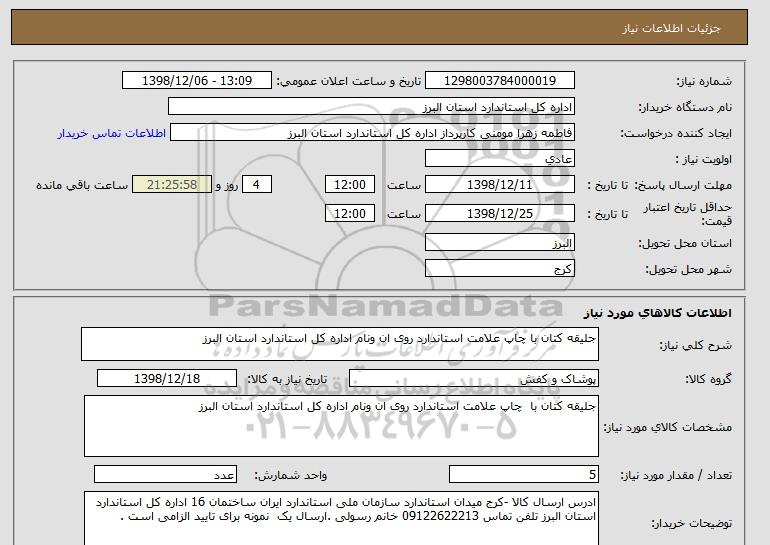Open the اطلاعات تماس خریدار link
The width and height of the screenshot is (770, 545).
pyautogui.click(x=111, y=133)
